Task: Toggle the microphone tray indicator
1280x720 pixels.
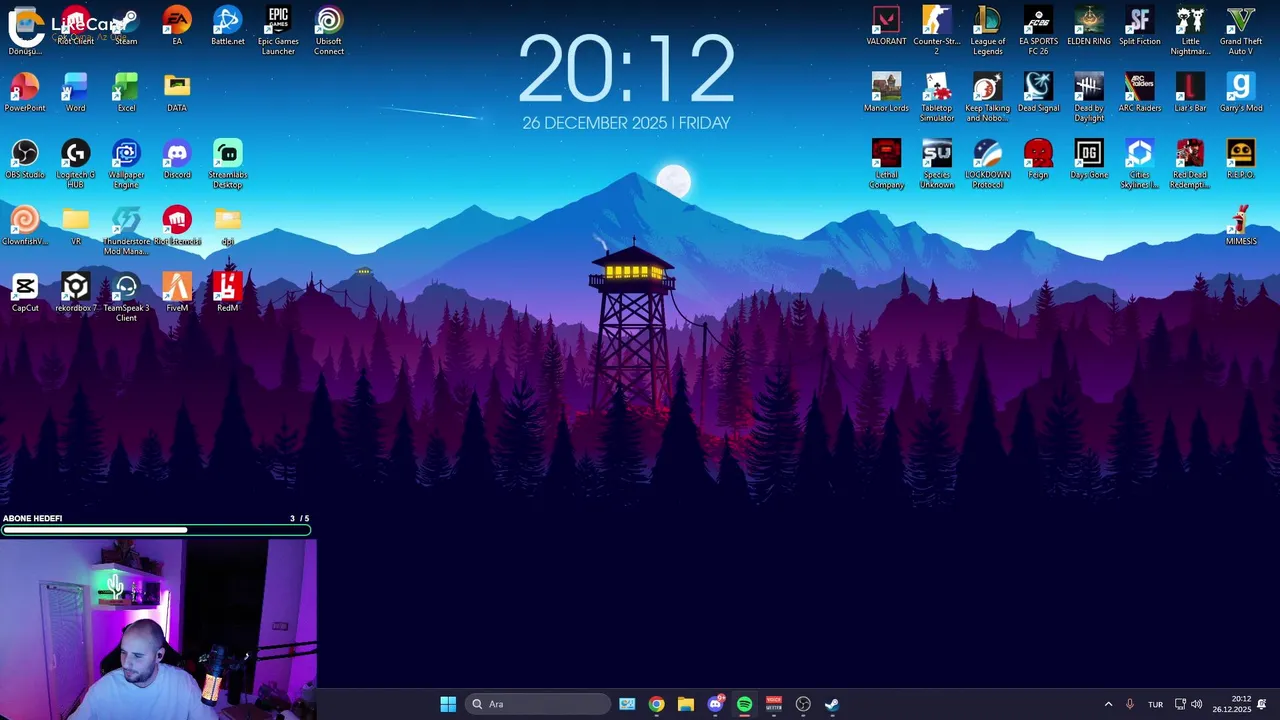Action: tap(1130, 704)
